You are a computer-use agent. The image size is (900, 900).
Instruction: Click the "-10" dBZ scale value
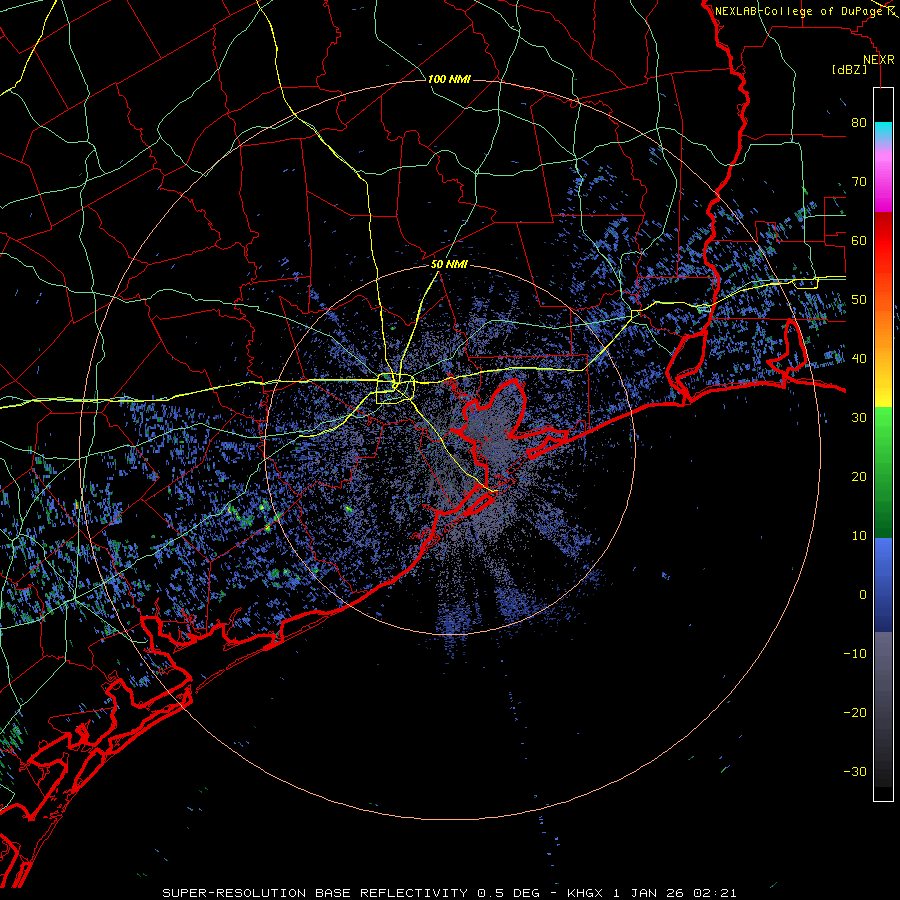(x=855, y=653)
